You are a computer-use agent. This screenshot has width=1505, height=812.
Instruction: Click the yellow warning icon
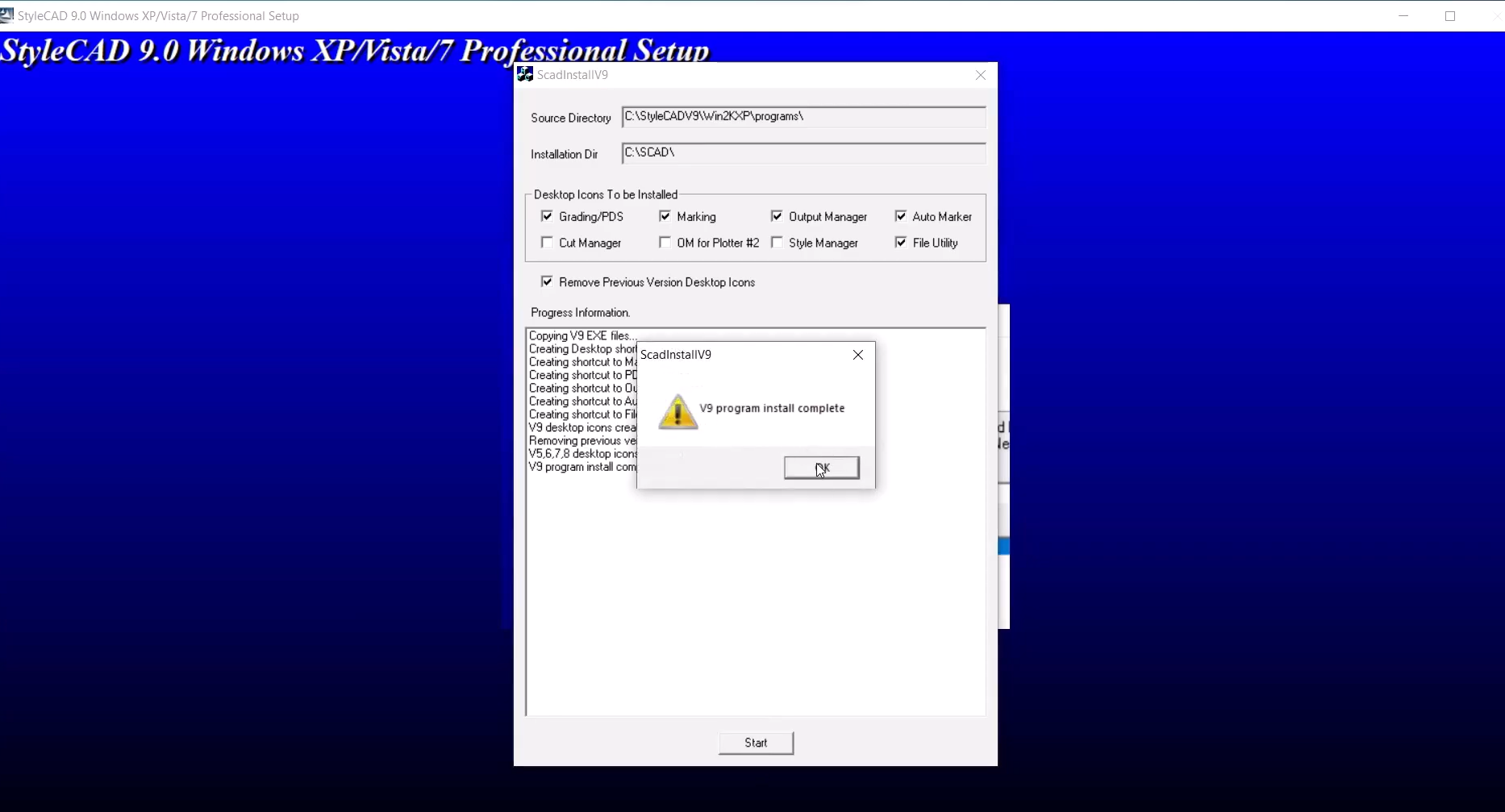[x=677, y=411]
